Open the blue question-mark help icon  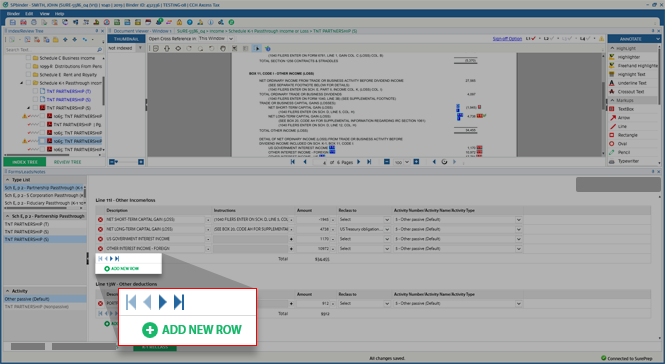[x=190, y=22]
